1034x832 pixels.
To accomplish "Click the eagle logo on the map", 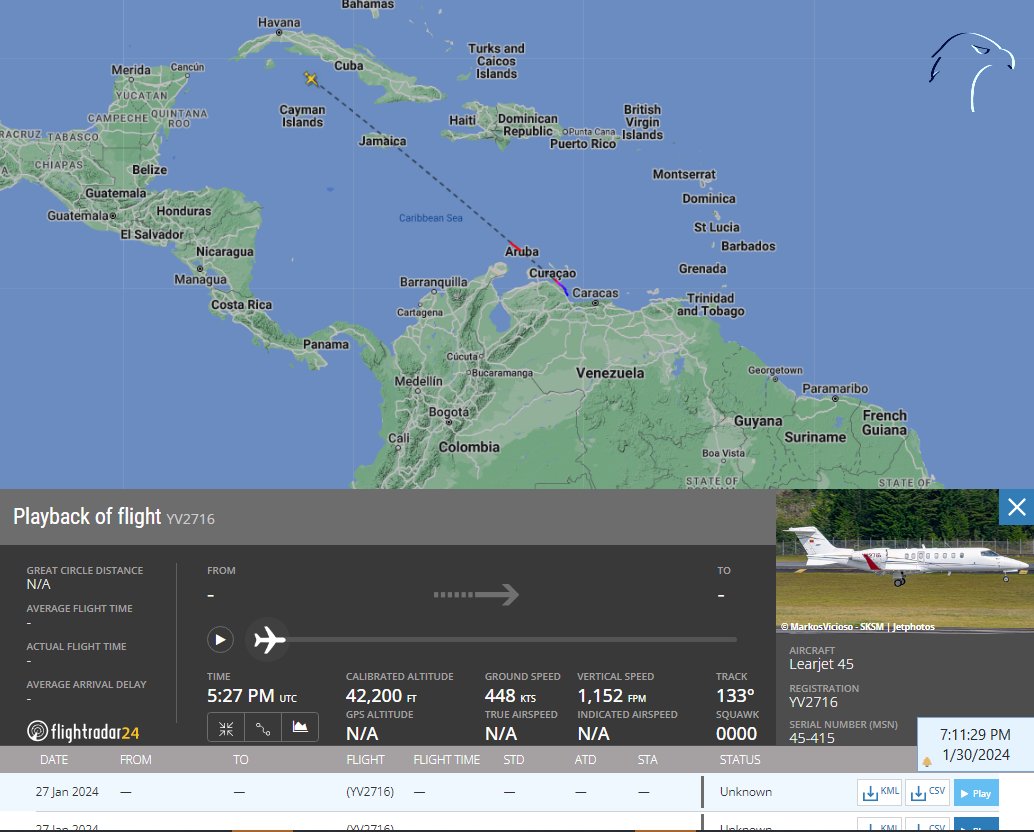I will pyautogui.click(x=972, y=71).
